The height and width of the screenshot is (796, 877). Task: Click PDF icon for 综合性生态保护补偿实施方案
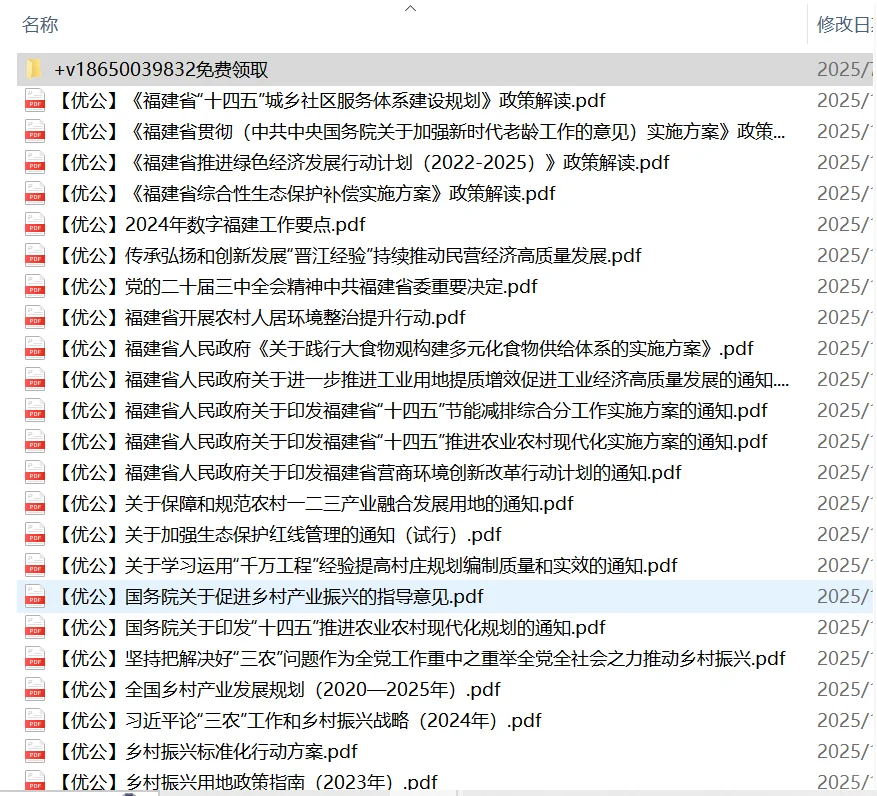35,194
